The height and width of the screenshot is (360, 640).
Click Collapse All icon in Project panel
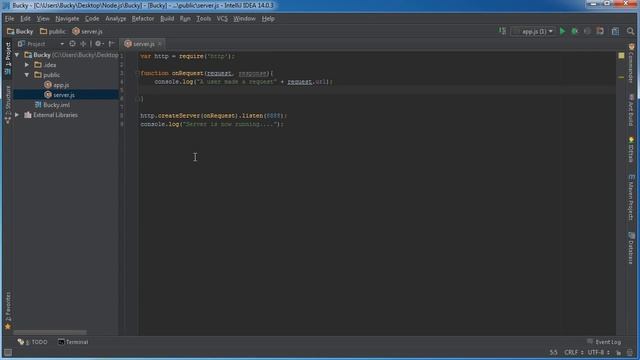pyautogui.click(x=83, y=44)
